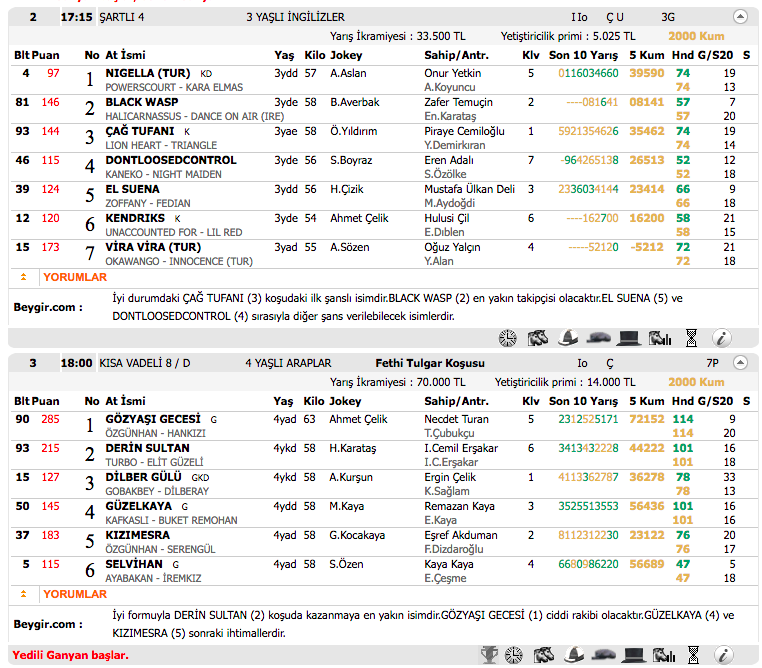Collapse race 3 using the header arrow
The height and width of the screenshot is (668, 762).
tap(739, 364)
